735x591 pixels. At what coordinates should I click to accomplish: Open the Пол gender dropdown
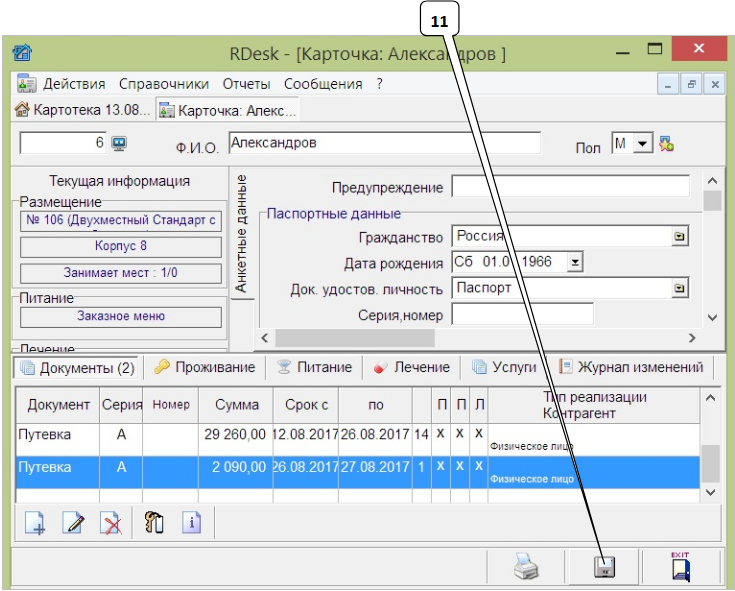(643, 144)
